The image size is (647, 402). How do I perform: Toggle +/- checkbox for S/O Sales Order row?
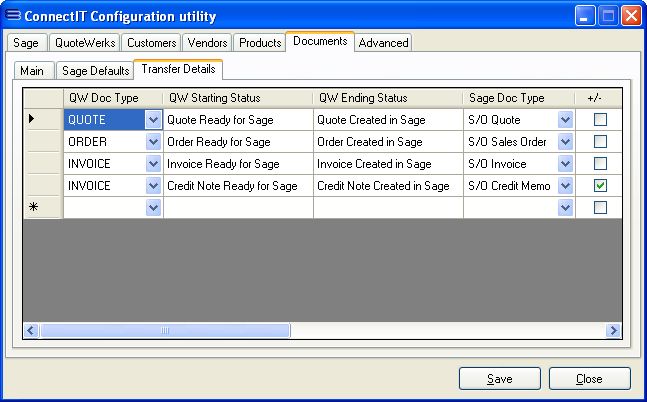coord(600,142)
